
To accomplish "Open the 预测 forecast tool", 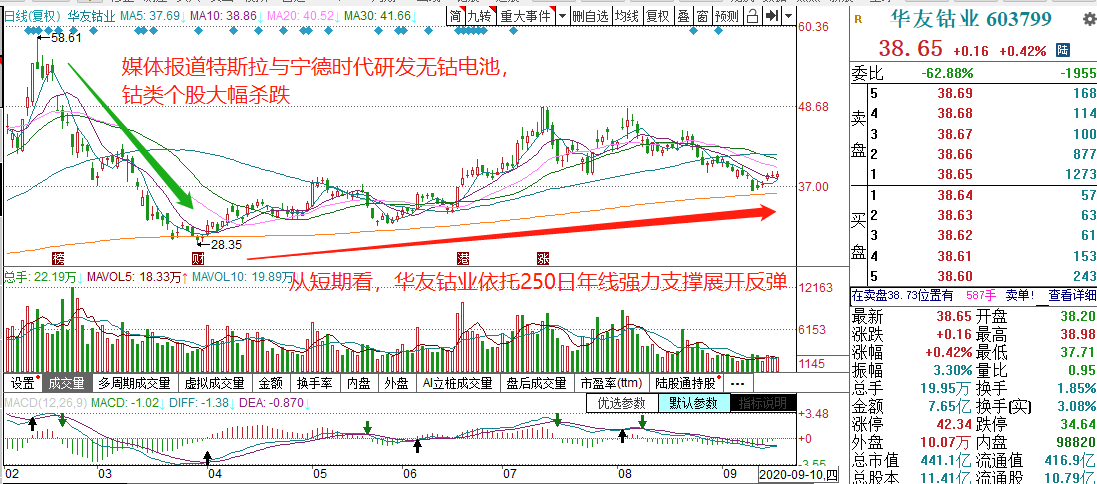I will (x=728, y=16).
